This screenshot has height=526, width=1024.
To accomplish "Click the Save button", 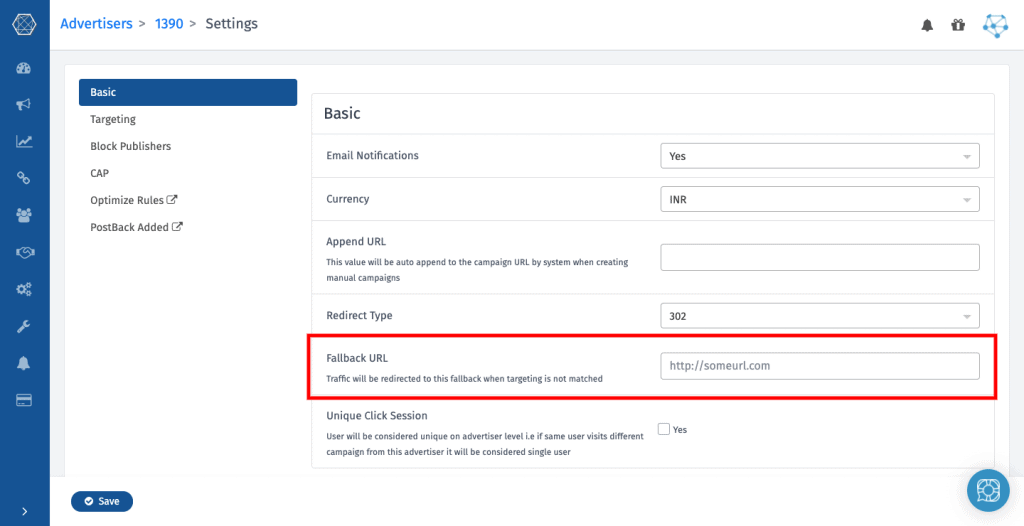I will (102, 501).
